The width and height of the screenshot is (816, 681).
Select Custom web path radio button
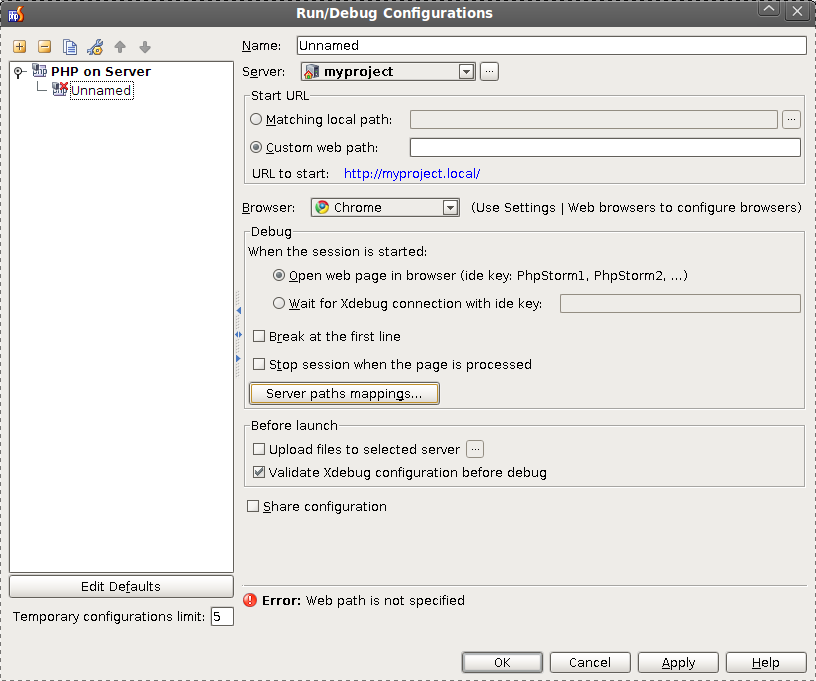[x=256, y=148]
